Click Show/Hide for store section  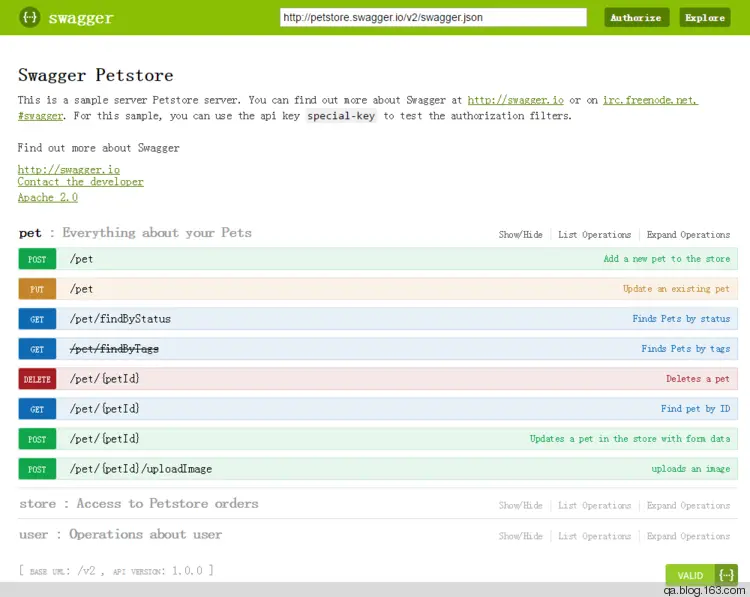click(x=520, y=506)
